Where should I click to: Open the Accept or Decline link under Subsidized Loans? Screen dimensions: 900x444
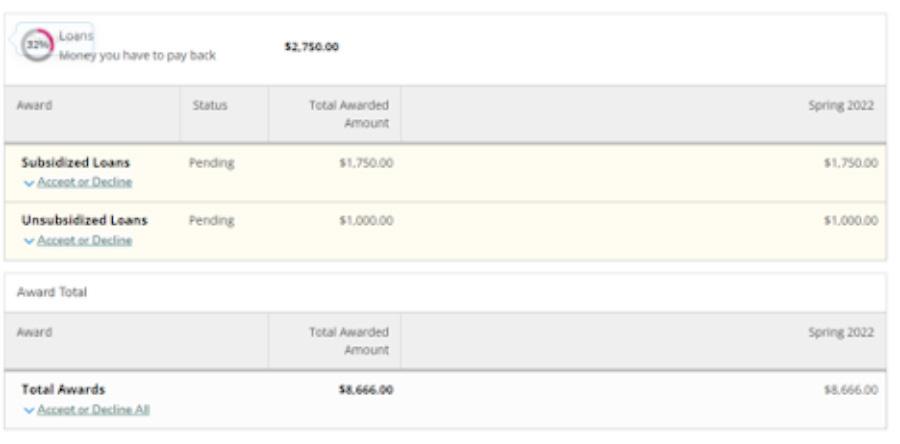point(85,182)
